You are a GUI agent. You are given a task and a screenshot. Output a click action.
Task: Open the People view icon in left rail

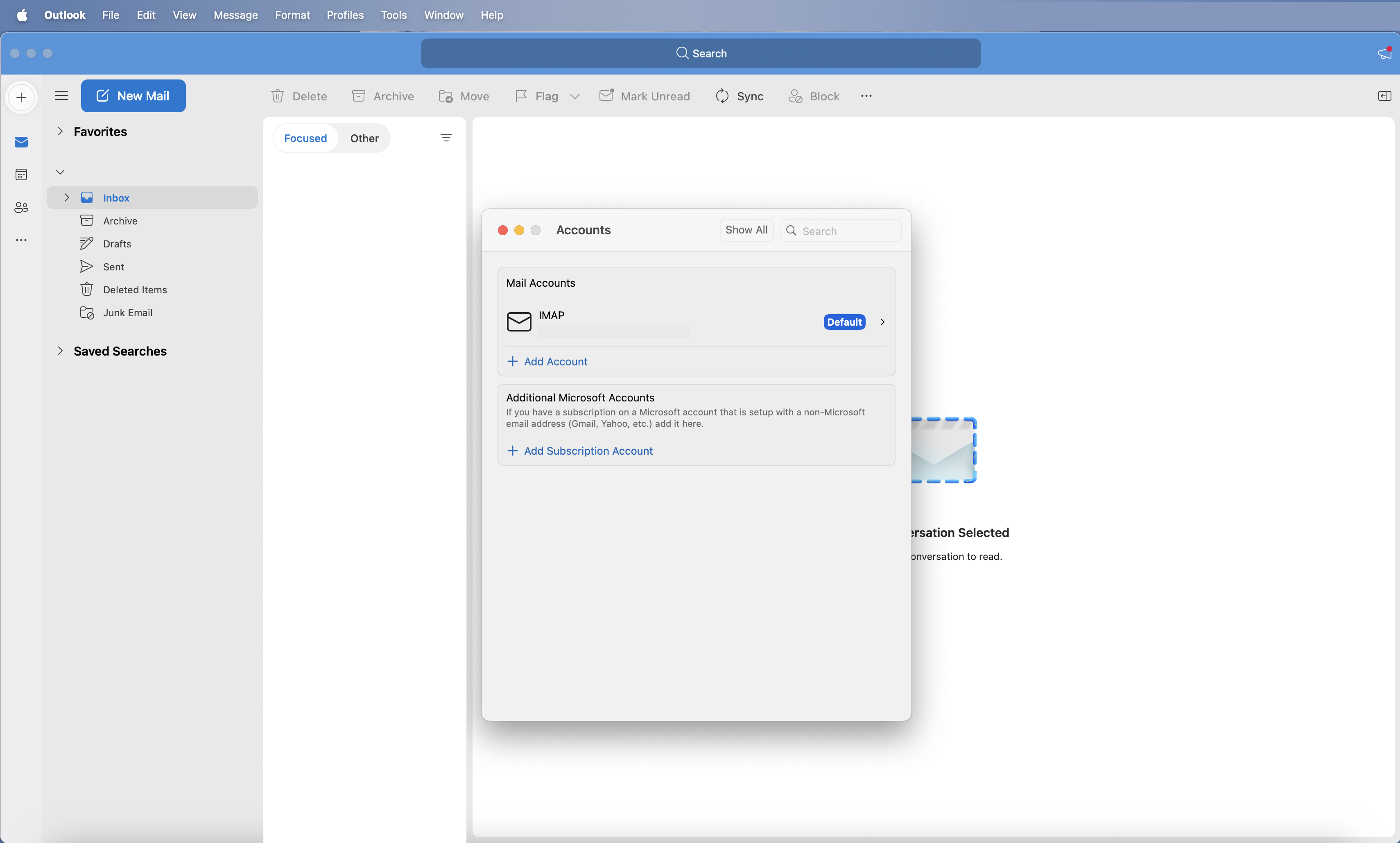(x=22, y=207)
